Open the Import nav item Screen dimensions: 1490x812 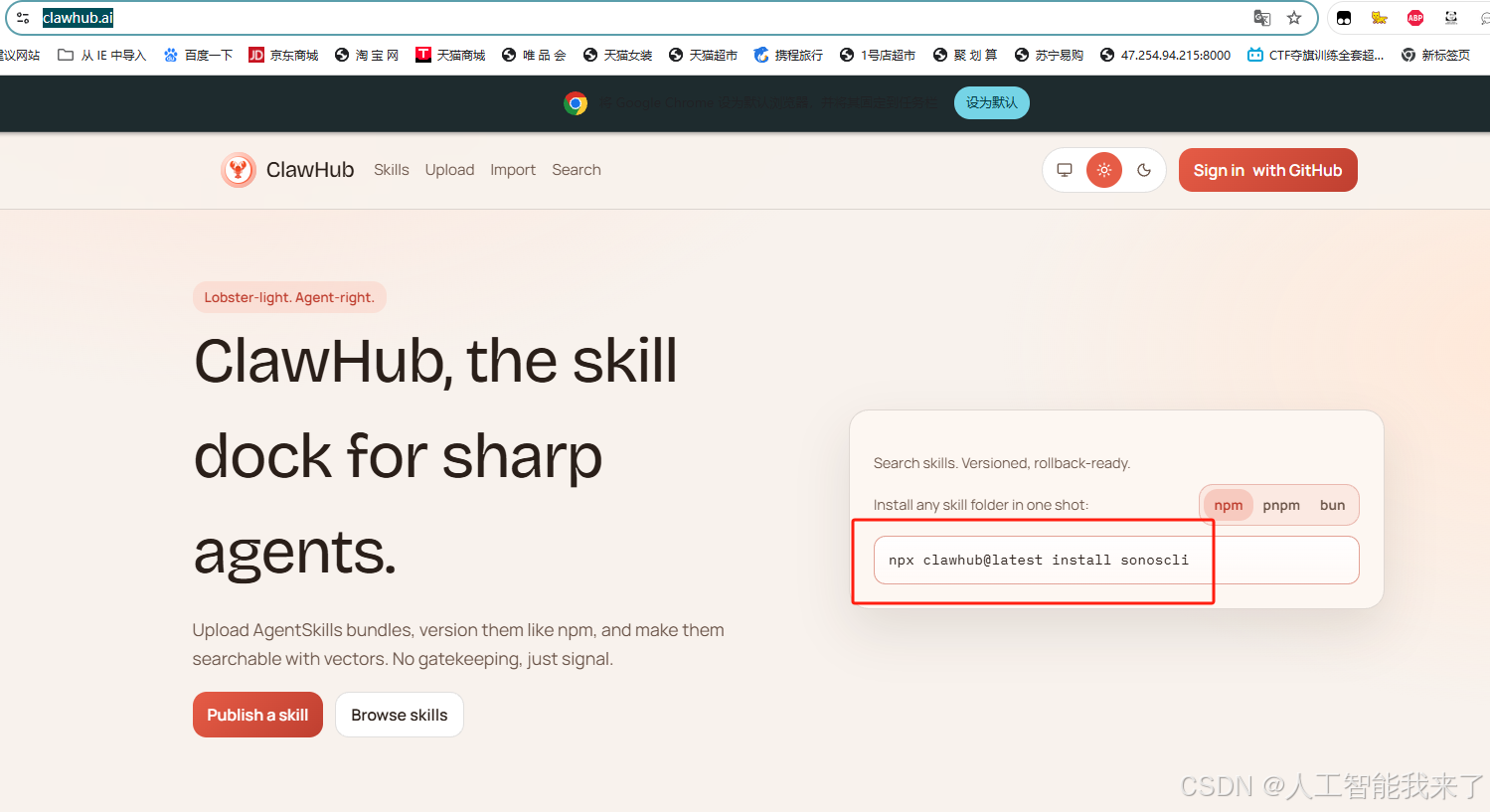pos(513,170)
